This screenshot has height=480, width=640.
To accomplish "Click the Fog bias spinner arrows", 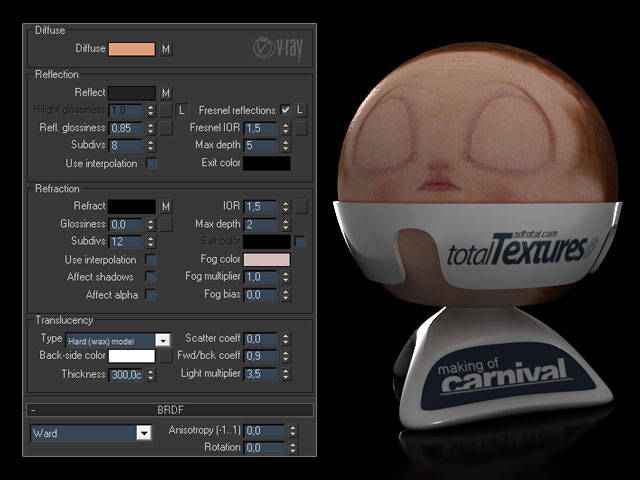I will (286, 295).
